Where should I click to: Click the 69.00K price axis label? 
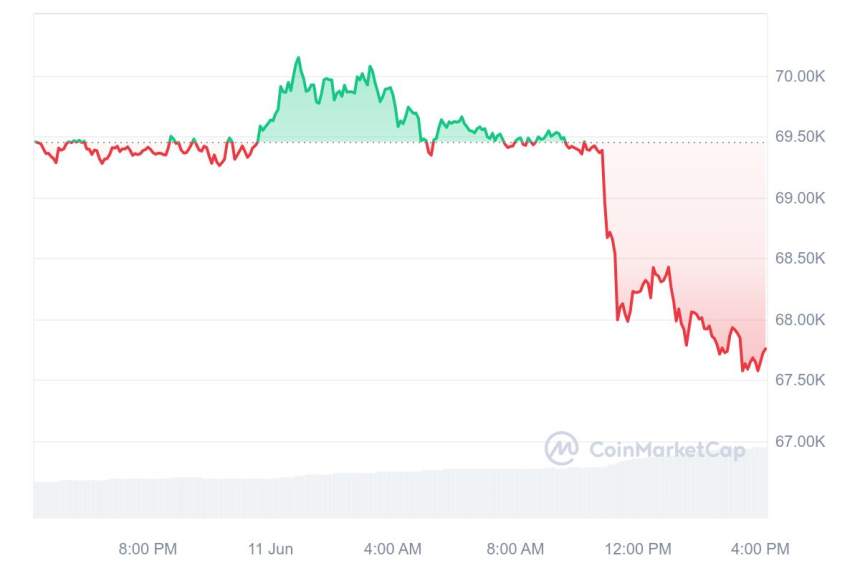point(798,198)
